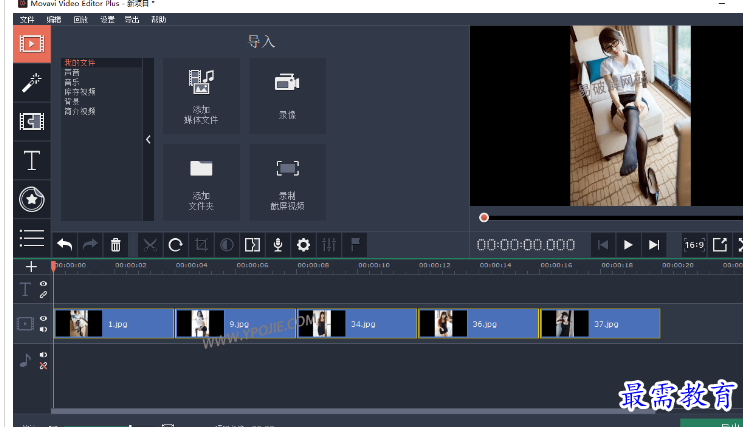This screenshot has width=743, height=427.
Task: Open the Filters magic wand tab
Action: [x=32, y=83]
